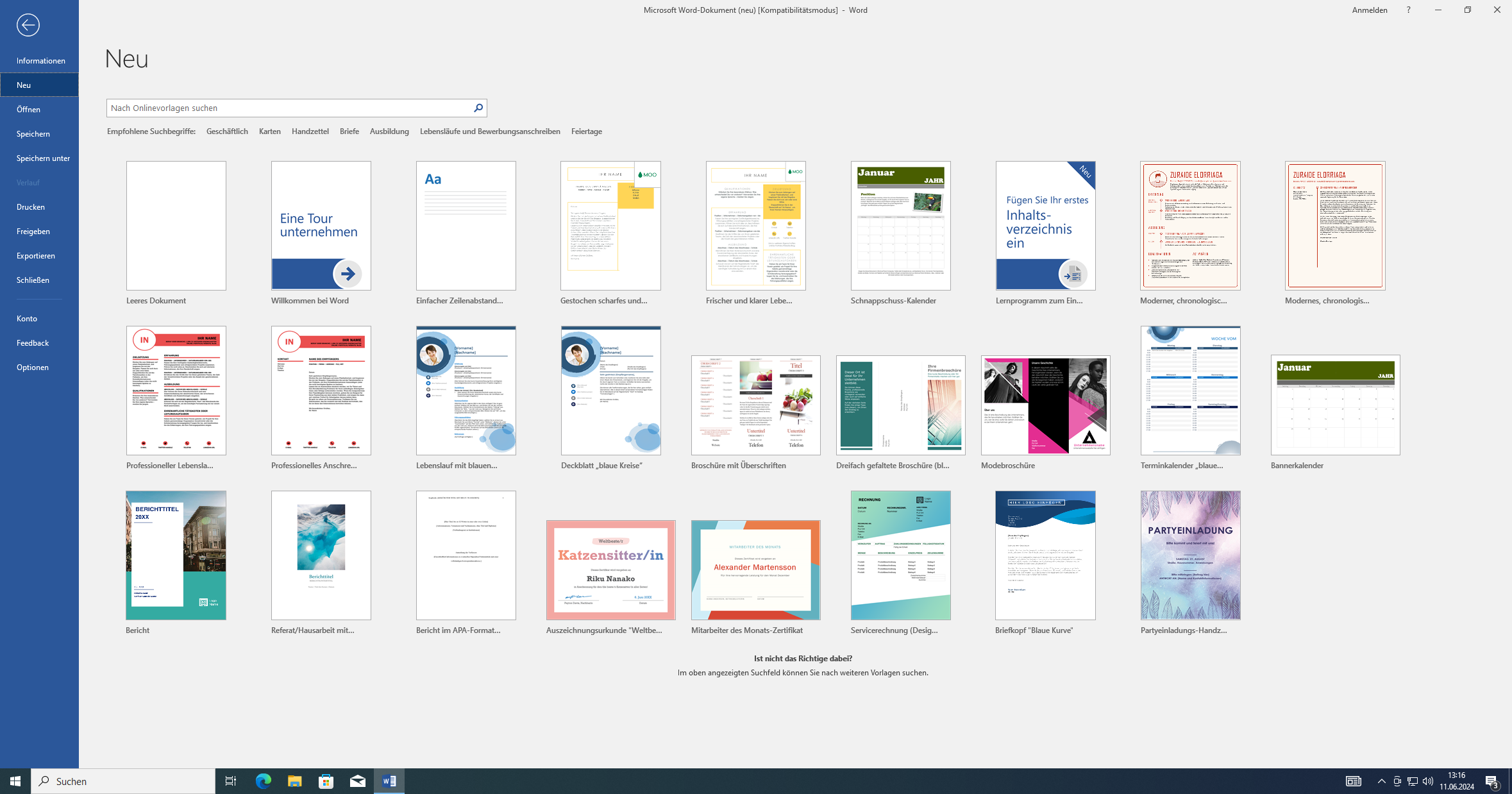Click Microsoft Store taskbar icon
Viewport: 1512px width, 794px height.
(326, 781)
